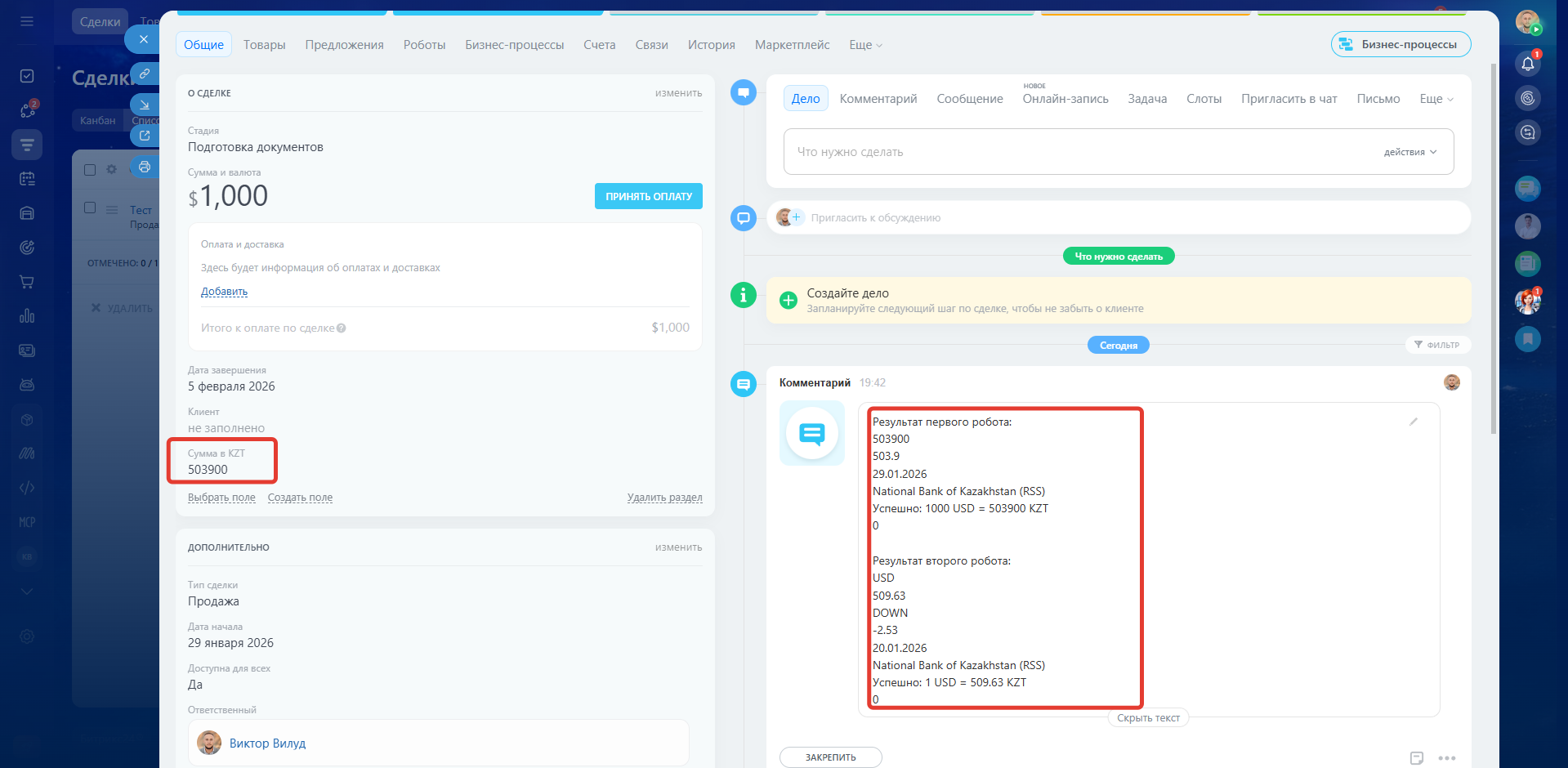Expand the Еще tab dropdown in deal tabs
The image size is (1568, 768).
865,45
